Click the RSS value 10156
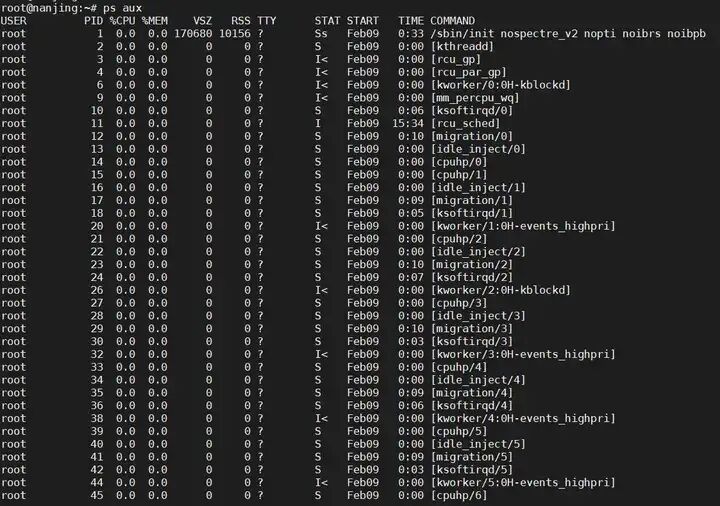 click(x=233, y=33)
